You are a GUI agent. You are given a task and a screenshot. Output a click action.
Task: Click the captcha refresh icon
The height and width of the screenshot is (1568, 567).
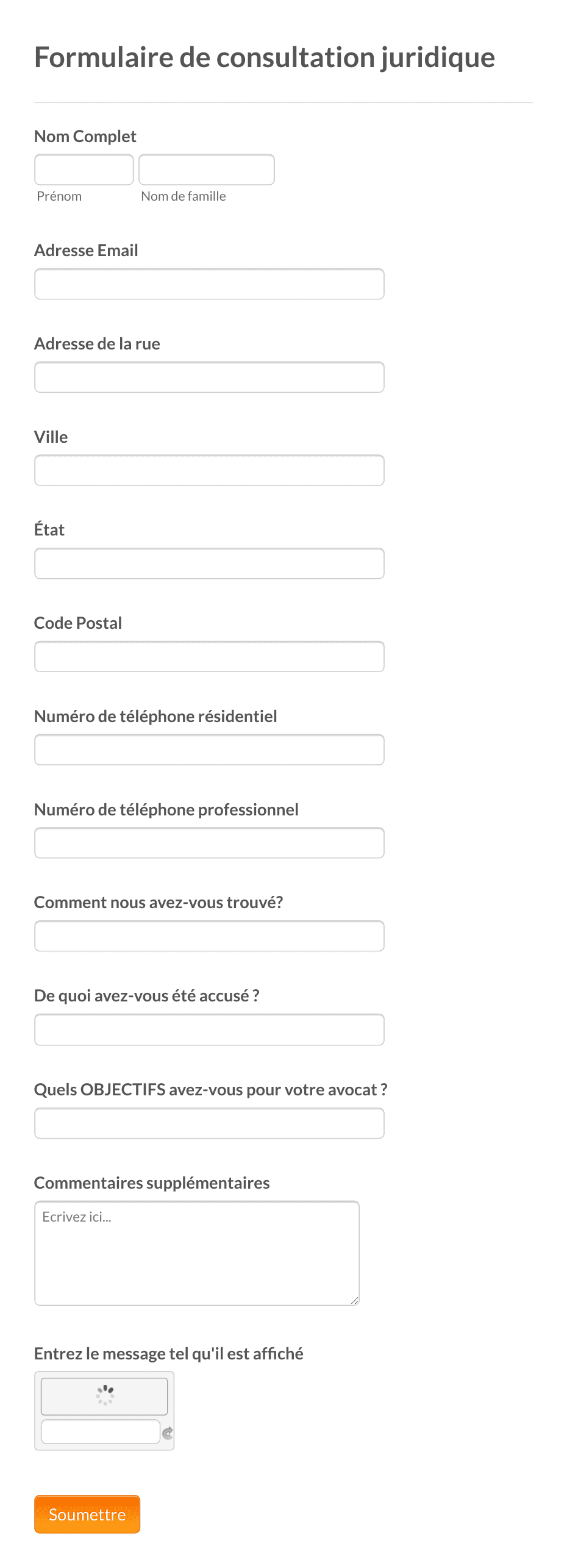point(168,1433)
